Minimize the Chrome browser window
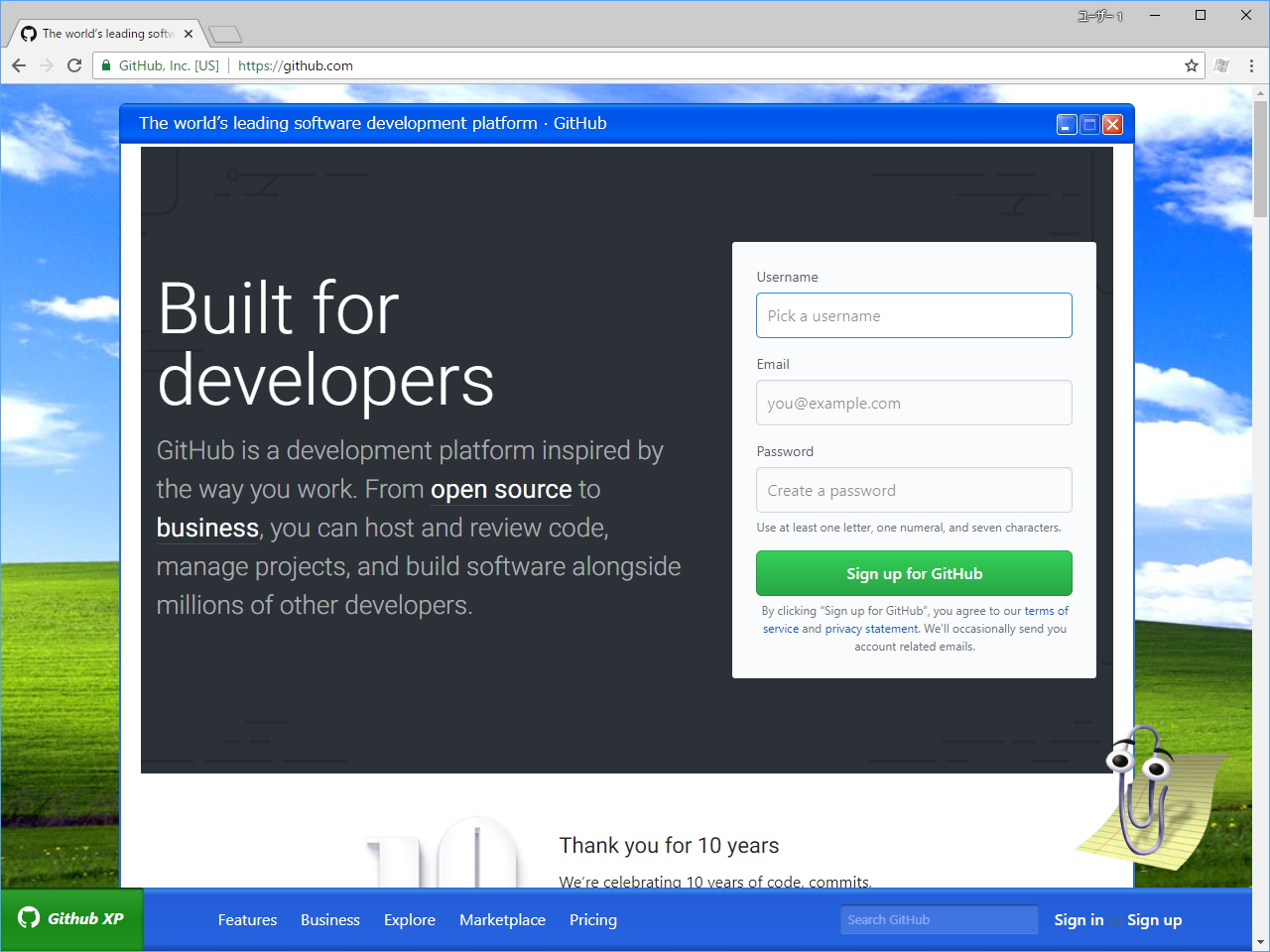Screen dimensions: 1270x952 tap(1155, 15)
